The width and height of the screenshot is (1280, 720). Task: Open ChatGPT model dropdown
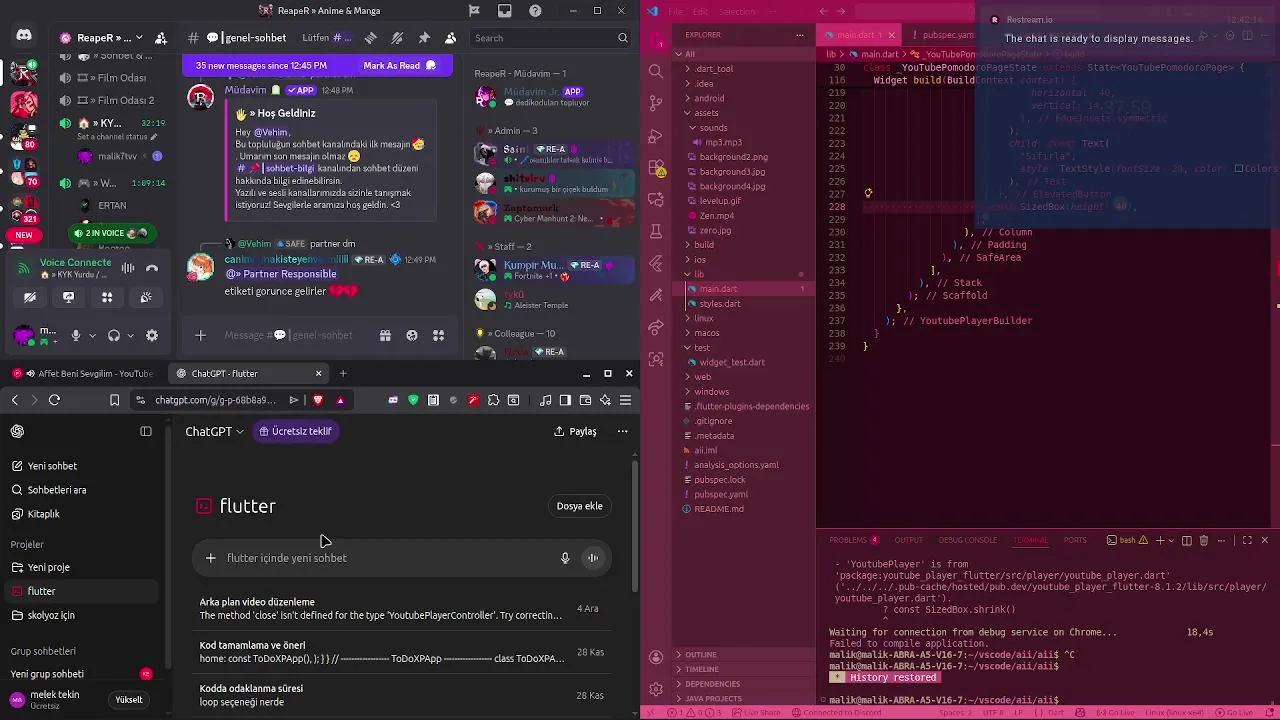click(x=214, y=431)
